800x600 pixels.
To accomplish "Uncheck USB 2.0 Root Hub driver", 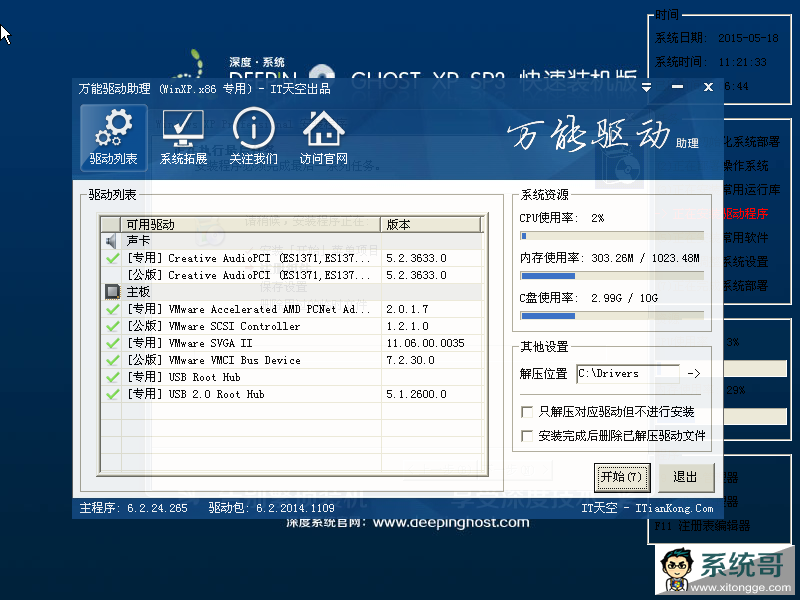I will [x=112, y=394].
